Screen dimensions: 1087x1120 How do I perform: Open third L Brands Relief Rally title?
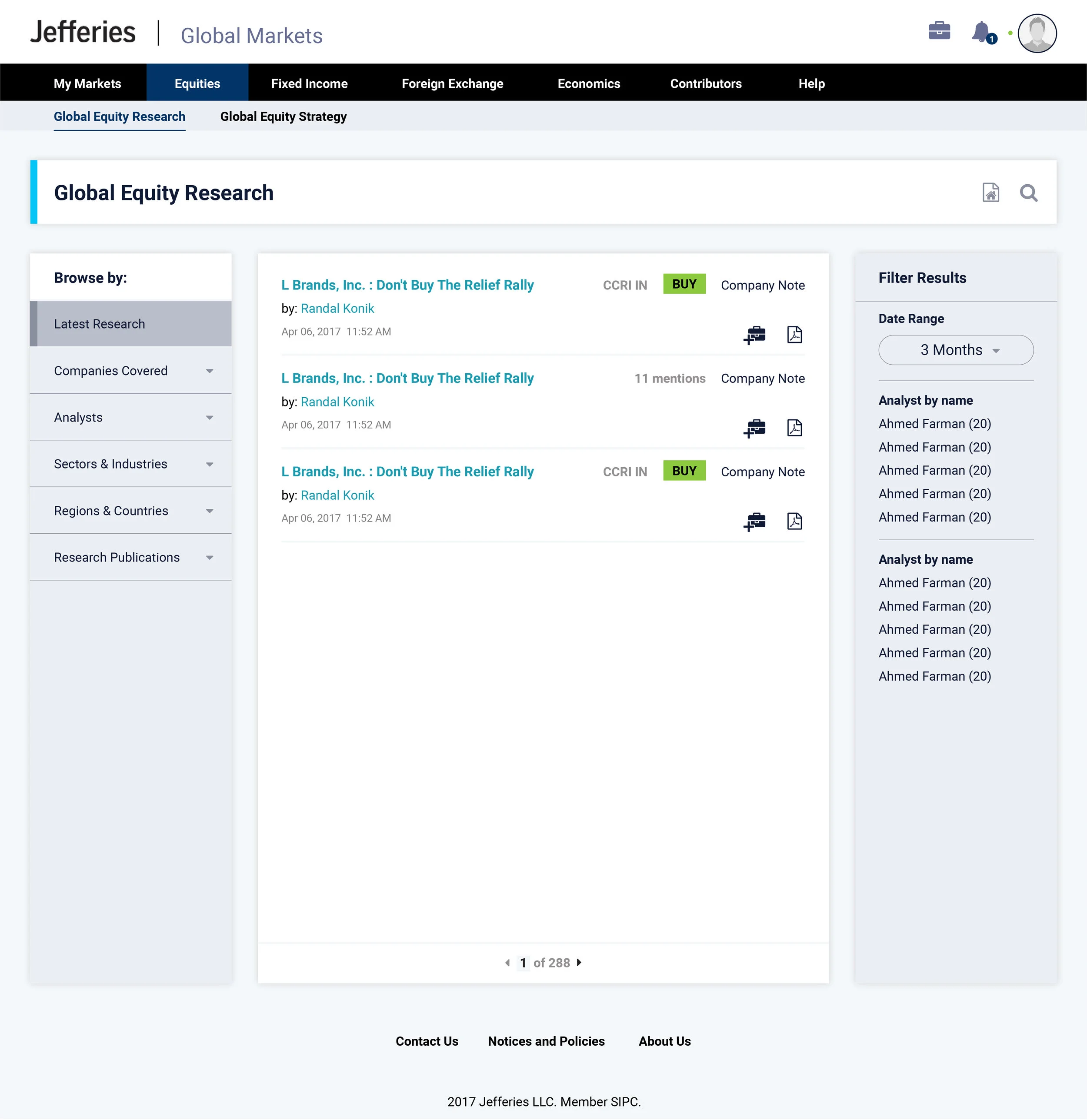[407, 472]
